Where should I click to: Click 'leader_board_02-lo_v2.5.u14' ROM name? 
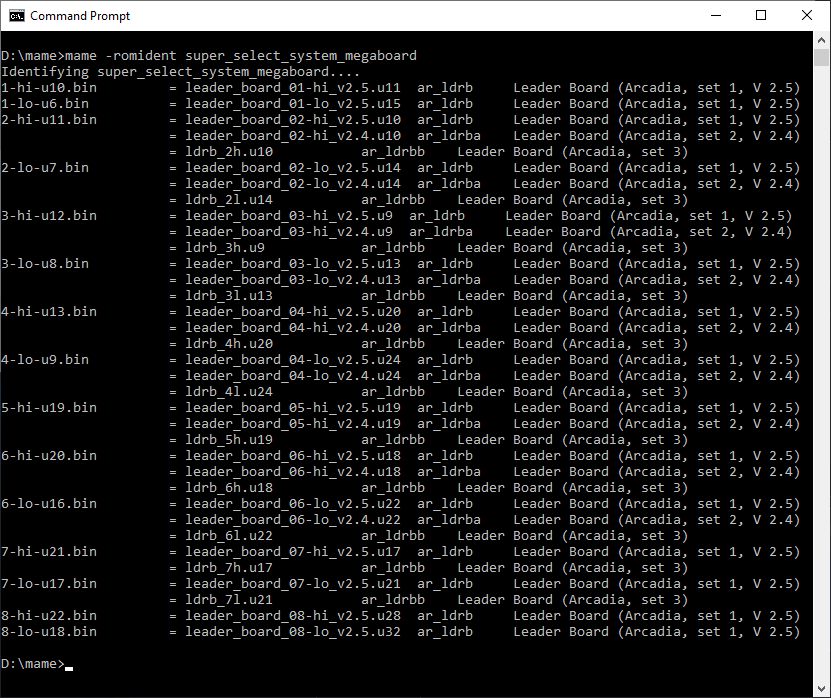pyautogui.click(x=293, y=167)
